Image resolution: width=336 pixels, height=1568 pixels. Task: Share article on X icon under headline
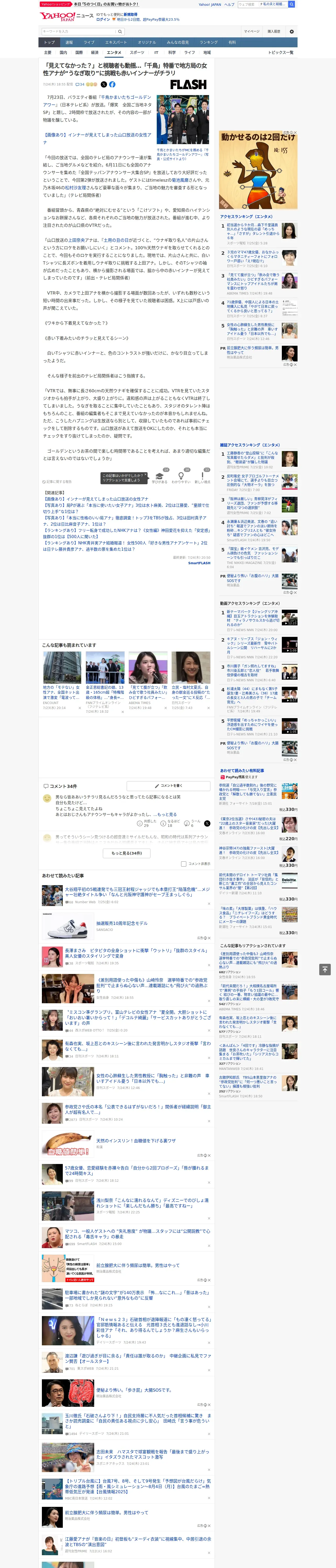(104, 85)
